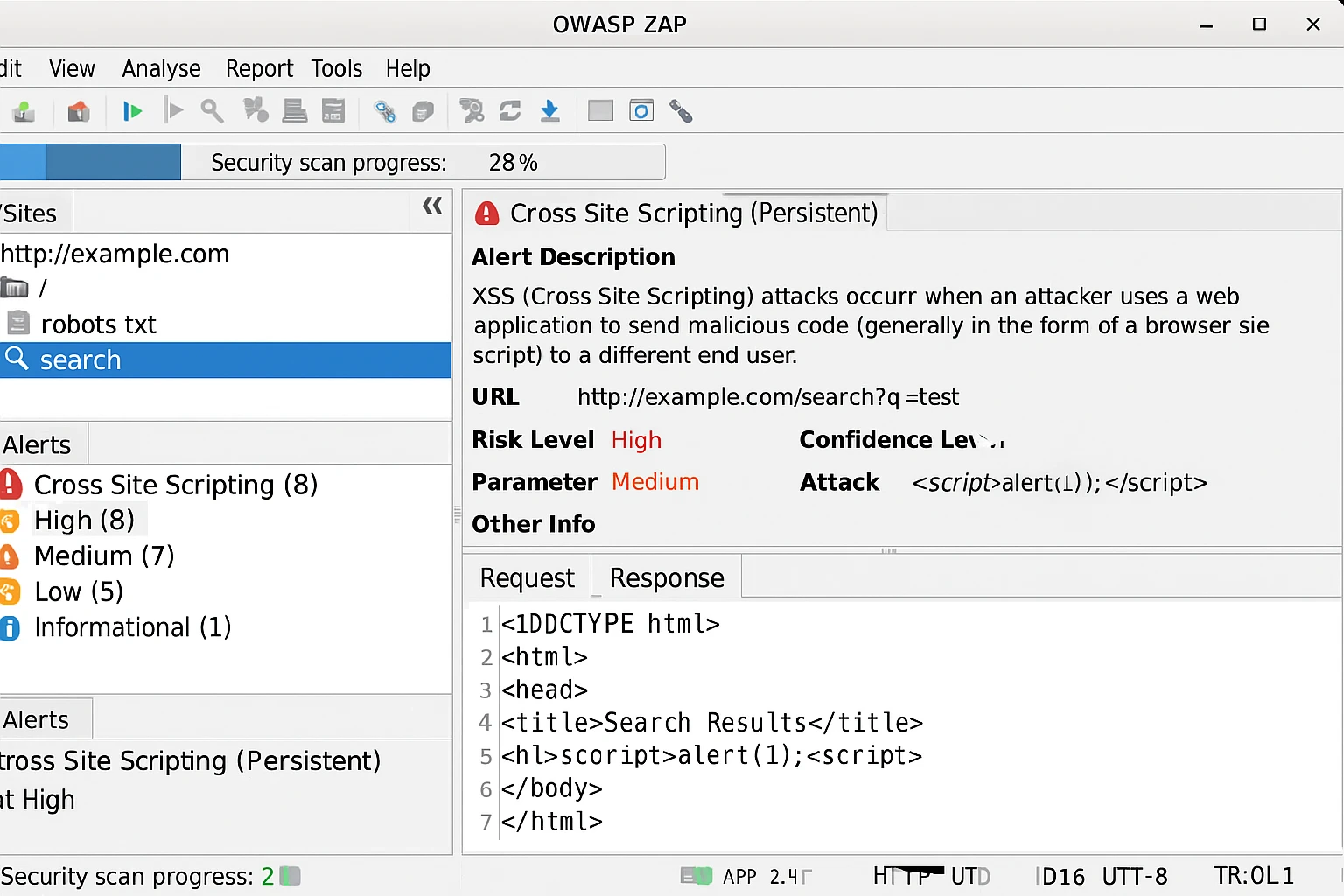Click the UTT-8 status bar entry
1344x896 pixels.
coord(1135,876)
